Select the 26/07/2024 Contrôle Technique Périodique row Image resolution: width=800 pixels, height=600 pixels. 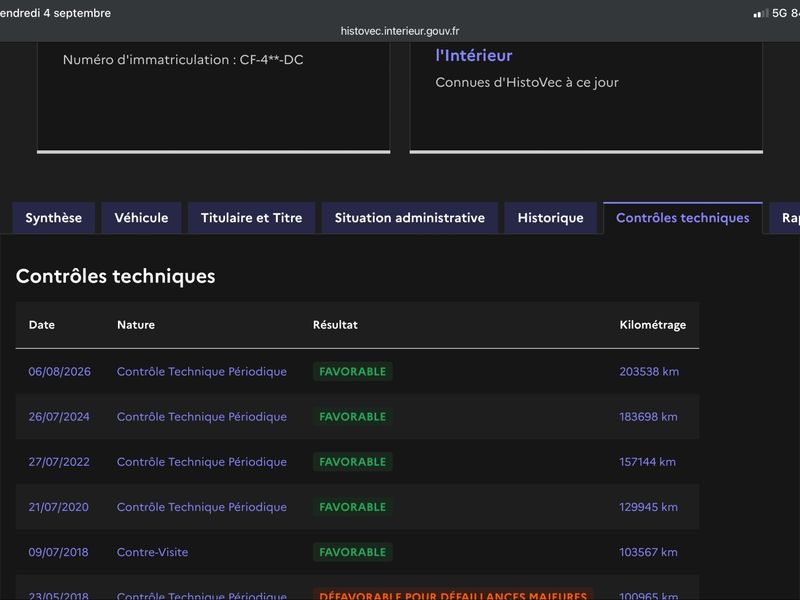[357, 416]
